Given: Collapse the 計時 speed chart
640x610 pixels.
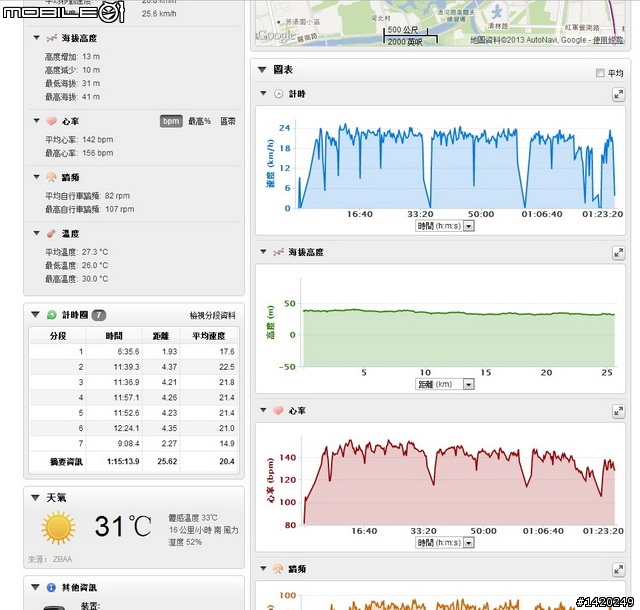Looking at the screenshot, I should [263, 93].
